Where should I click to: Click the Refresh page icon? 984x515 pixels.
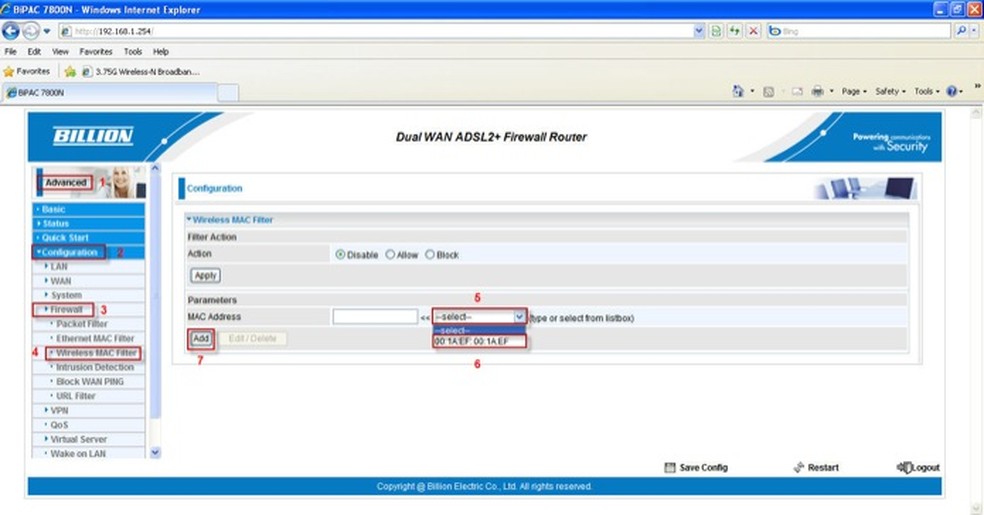(734, 31)
